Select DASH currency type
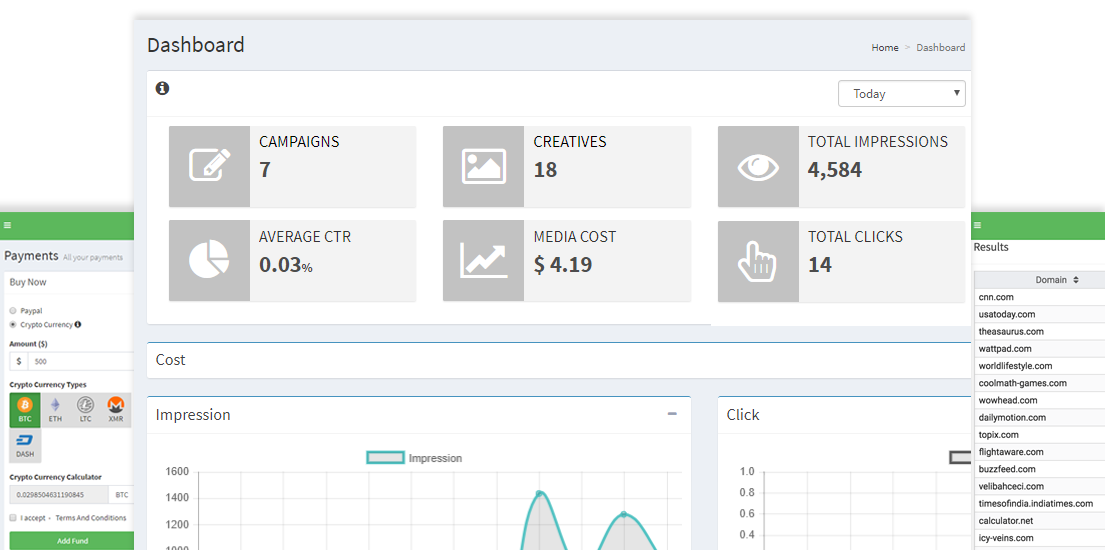The width and height of the screenshot is (1105, 550). (25, 445)
